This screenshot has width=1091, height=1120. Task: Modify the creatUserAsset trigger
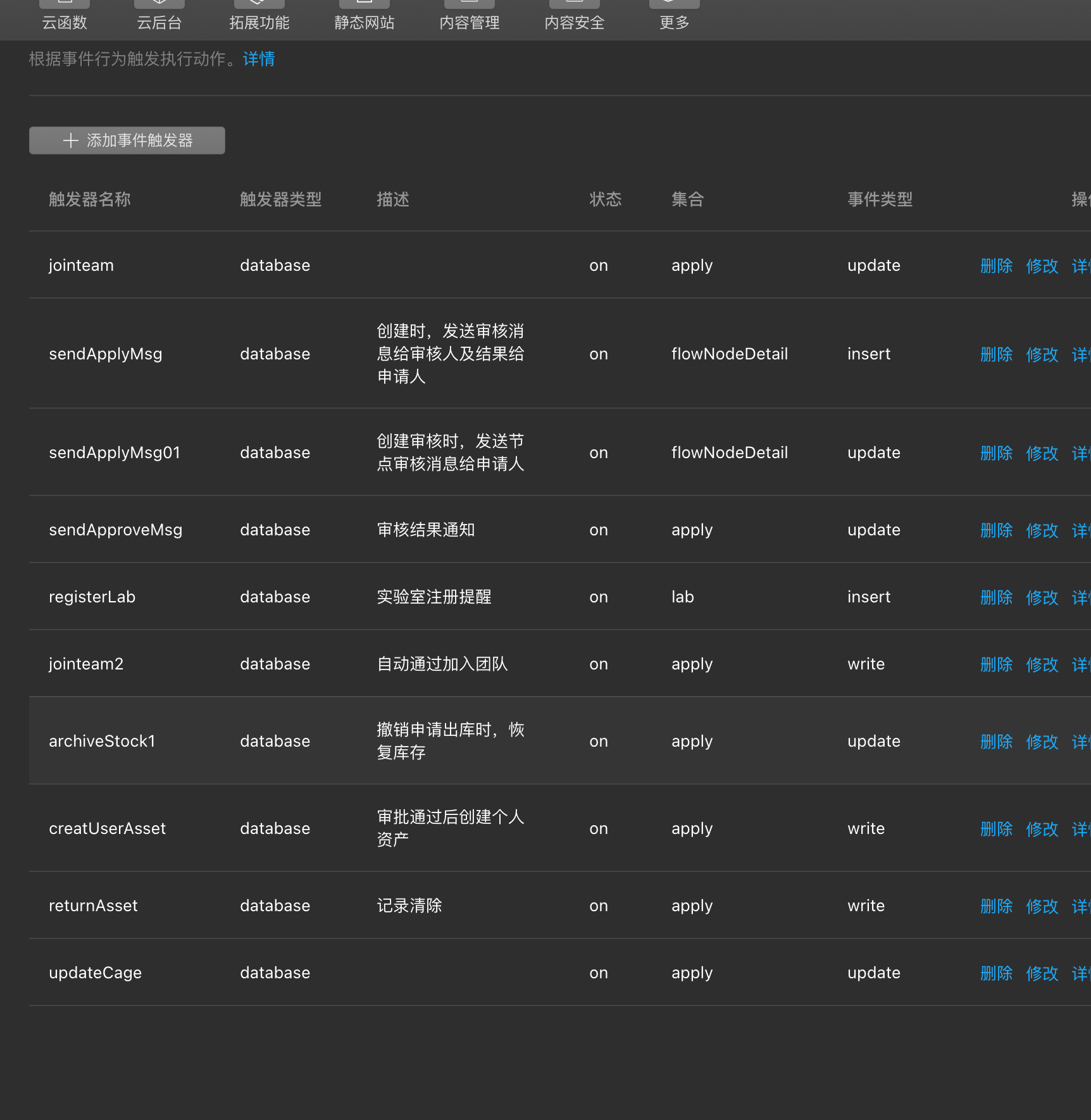coord(1042,829)
